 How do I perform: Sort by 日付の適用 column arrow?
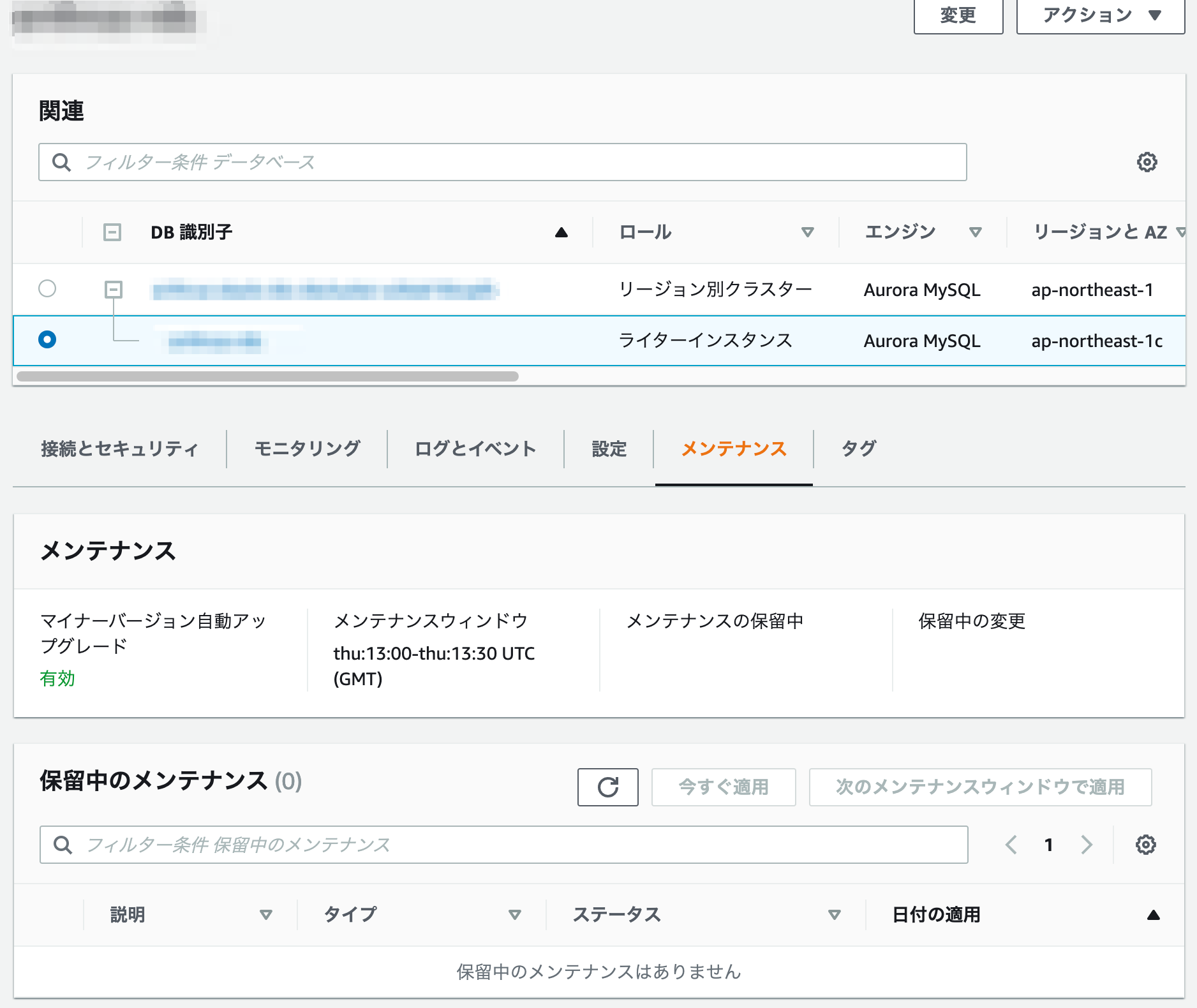pos(1153,915)
